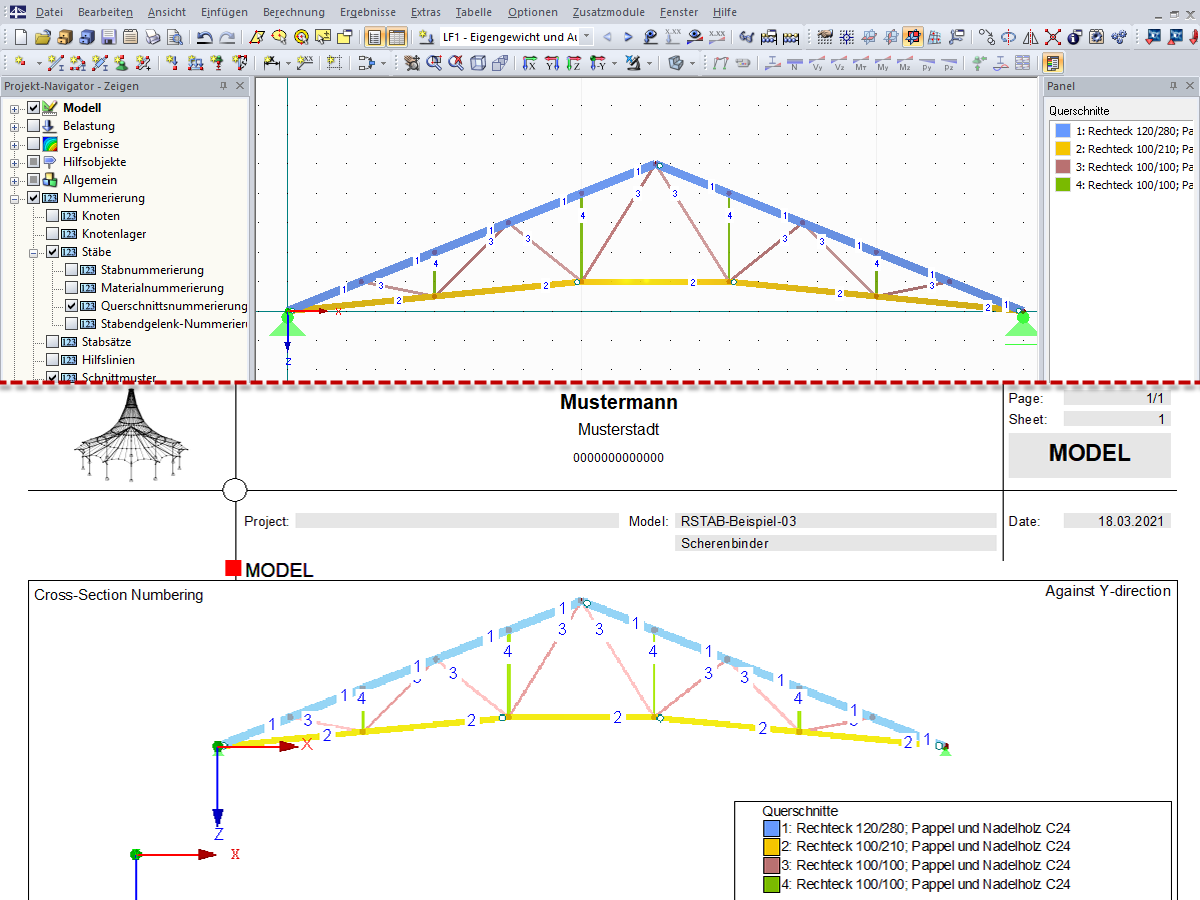Toggle the Project Navigator display icon
The width and height of the screenshot is (1200, 900).
[x=374, y=37]
